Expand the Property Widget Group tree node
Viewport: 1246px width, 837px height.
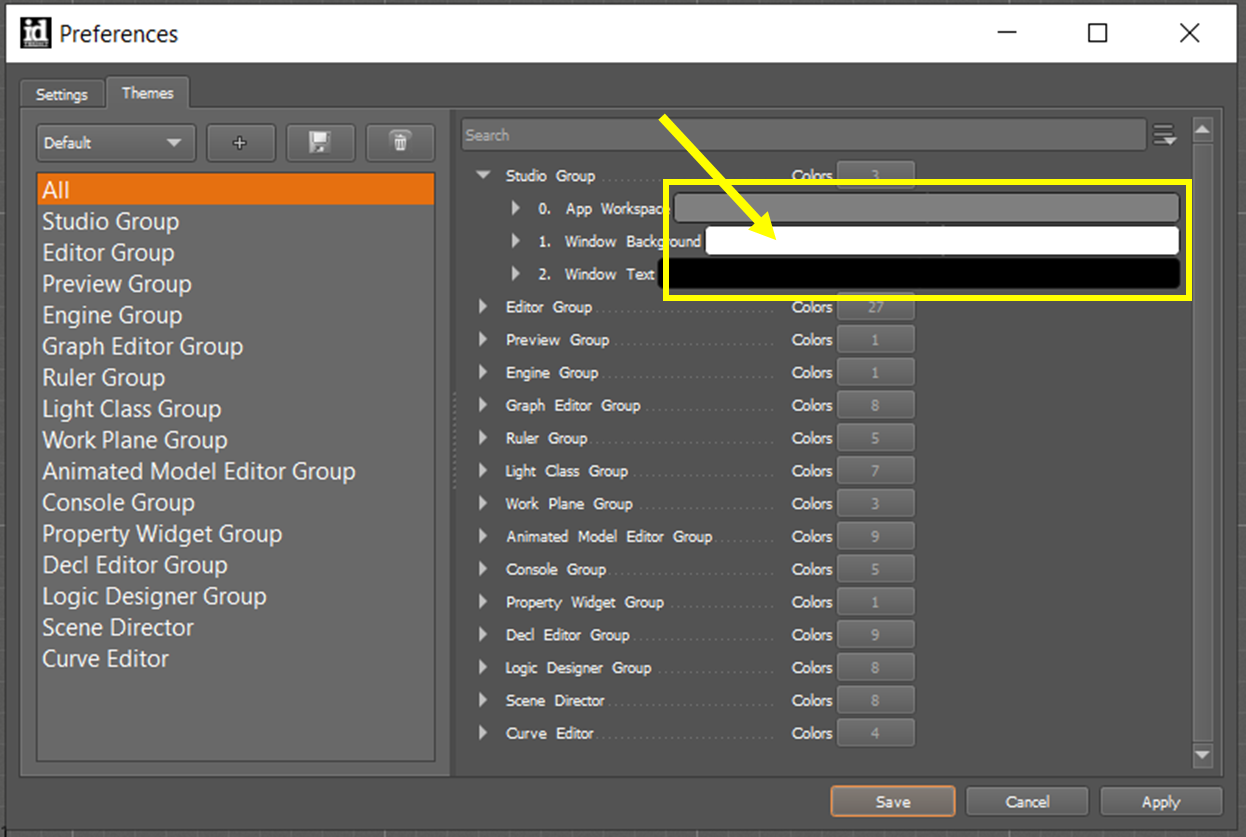(483, 602)
